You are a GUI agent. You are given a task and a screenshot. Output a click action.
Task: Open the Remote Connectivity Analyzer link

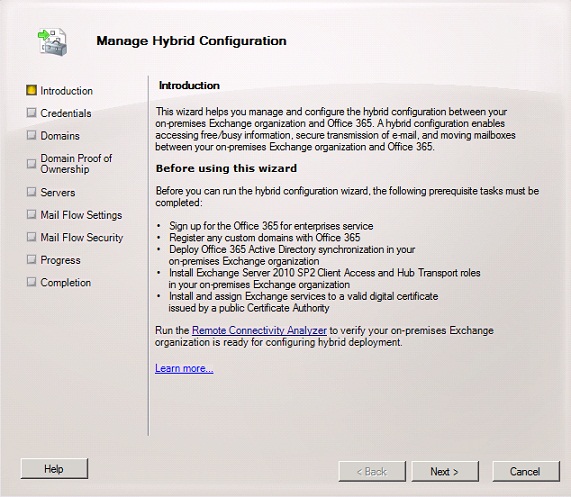[x=259, y=330]
